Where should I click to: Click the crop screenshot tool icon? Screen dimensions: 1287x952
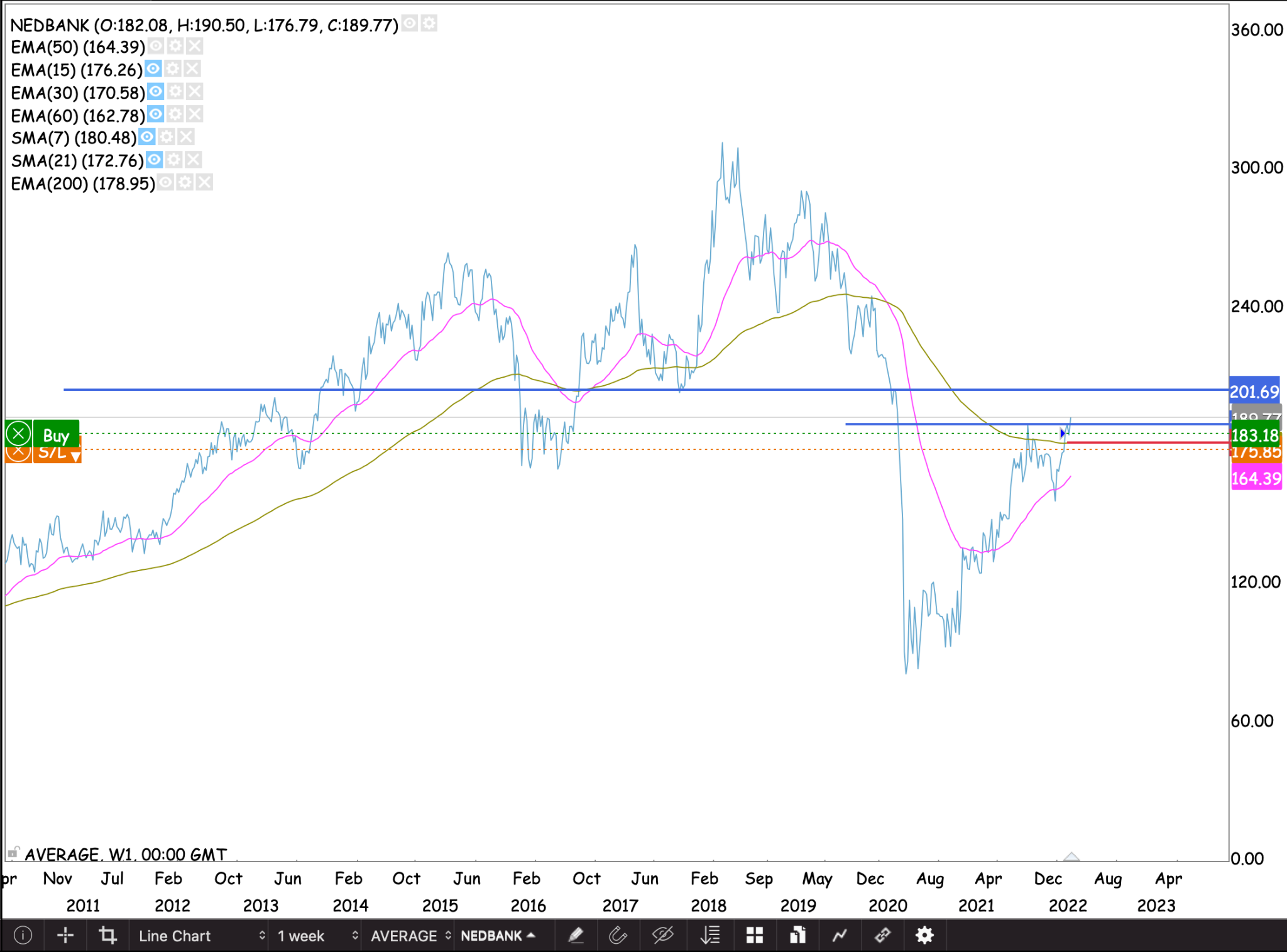pos(108,936)
